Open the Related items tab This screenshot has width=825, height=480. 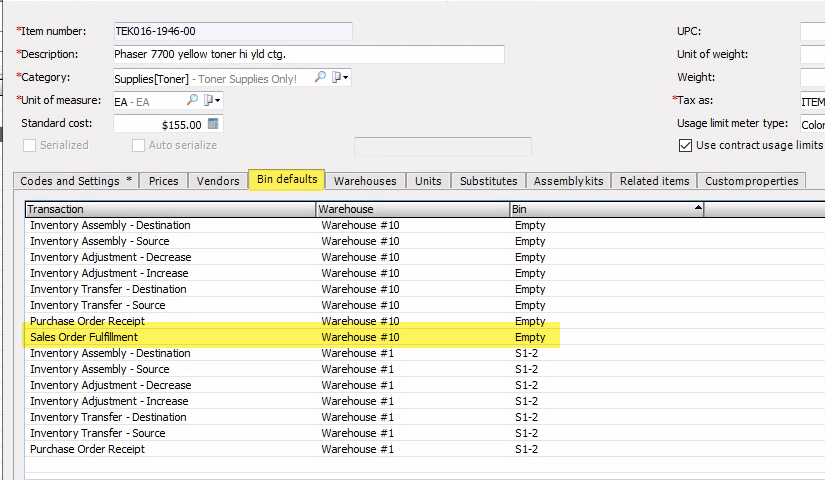[655, 181]
